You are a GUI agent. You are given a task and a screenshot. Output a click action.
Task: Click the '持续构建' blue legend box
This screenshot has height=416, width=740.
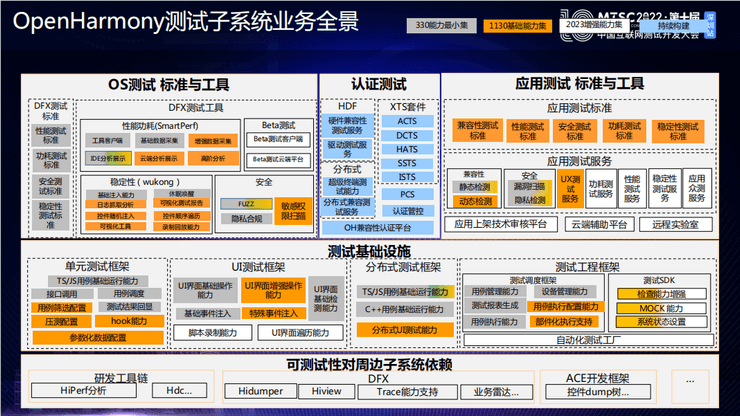673,26
